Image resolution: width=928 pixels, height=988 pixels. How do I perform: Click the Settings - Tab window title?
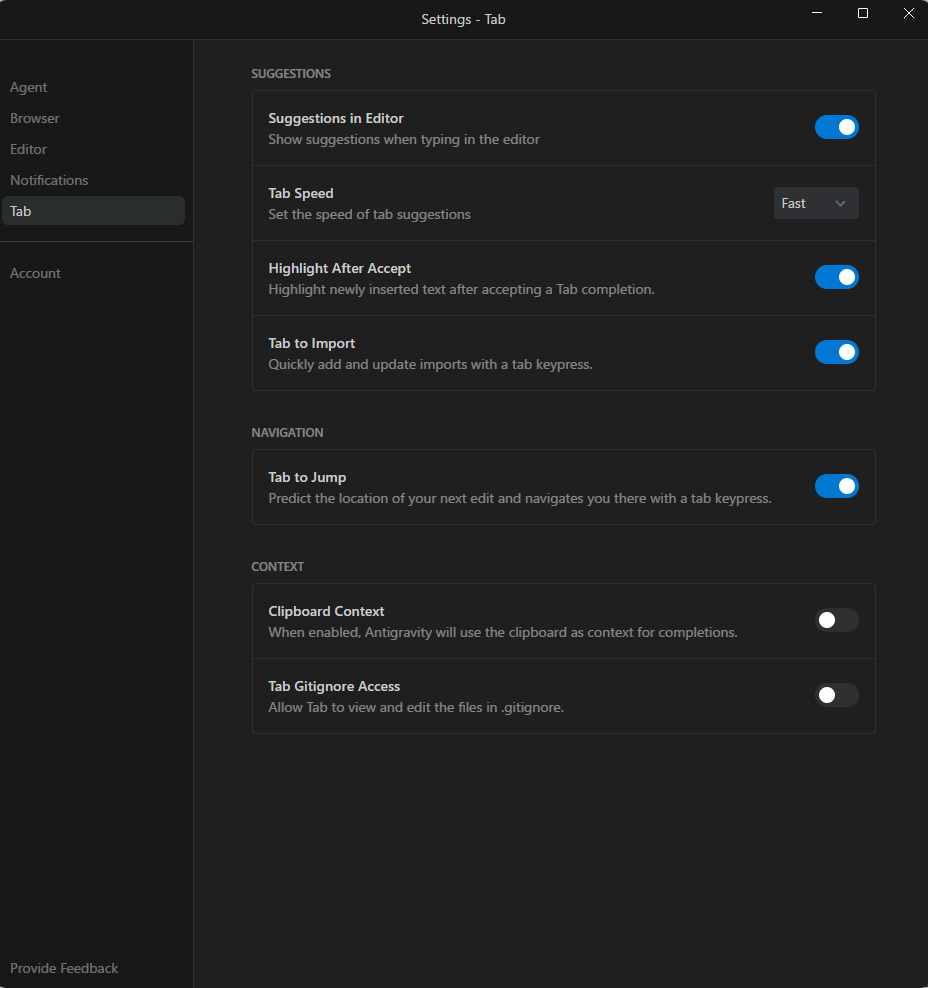pyautogui.click(x=463, y=20)
